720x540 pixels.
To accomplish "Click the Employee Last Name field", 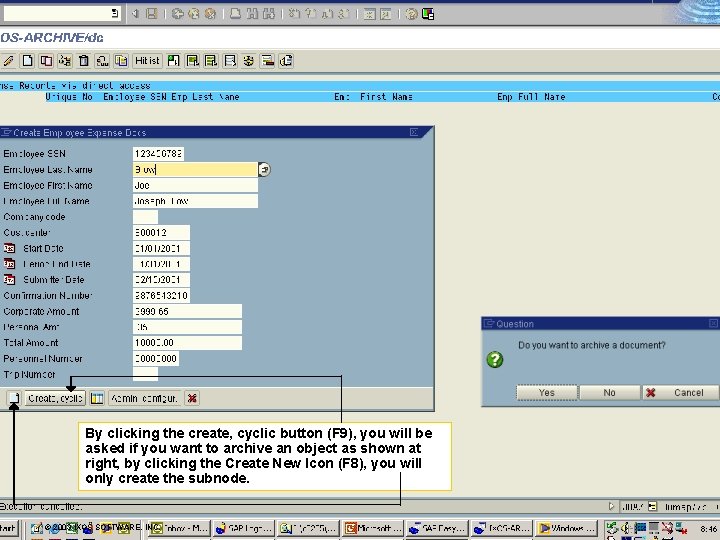I will (195, 169).
